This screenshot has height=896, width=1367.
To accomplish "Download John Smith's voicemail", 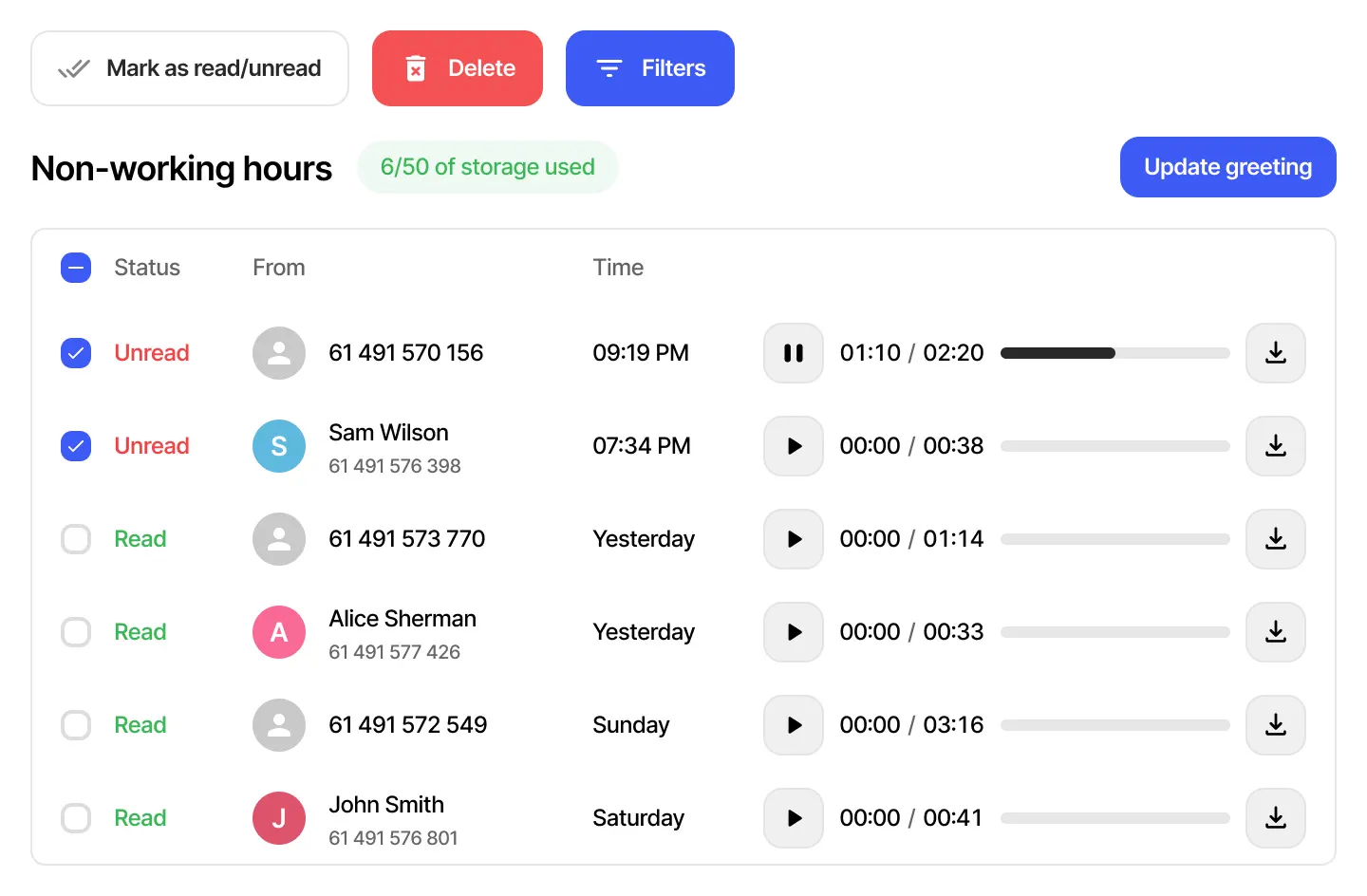I will 1276,818.
